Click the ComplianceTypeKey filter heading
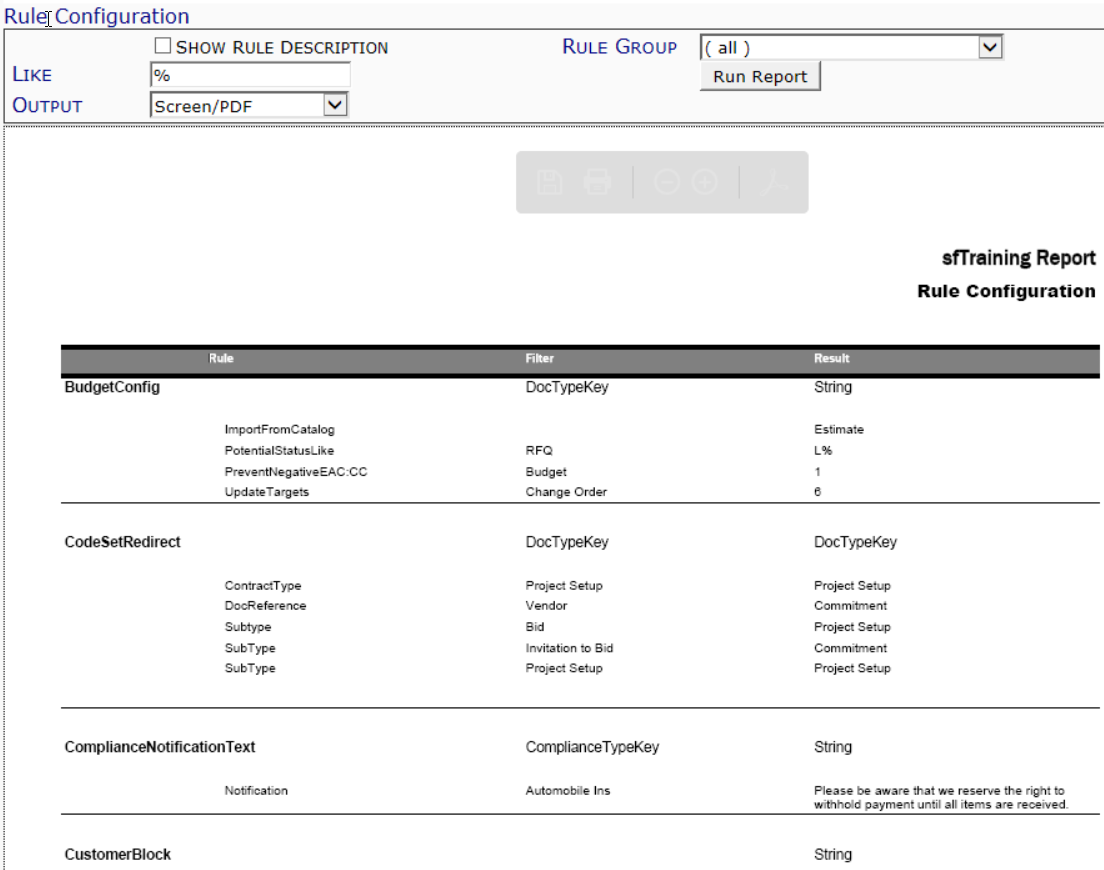1104x870 pixels. tap(592, 747)
